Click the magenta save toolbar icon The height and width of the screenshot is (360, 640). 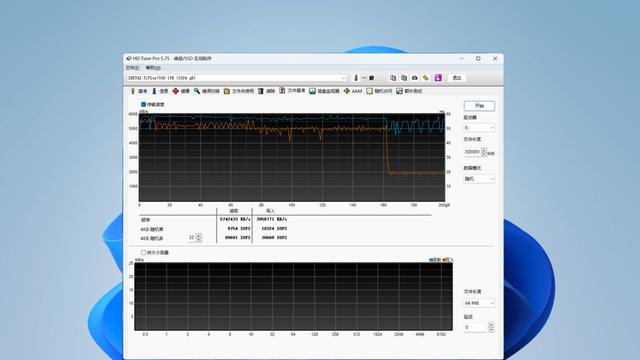pyautogui.click(x=438, y=78)
